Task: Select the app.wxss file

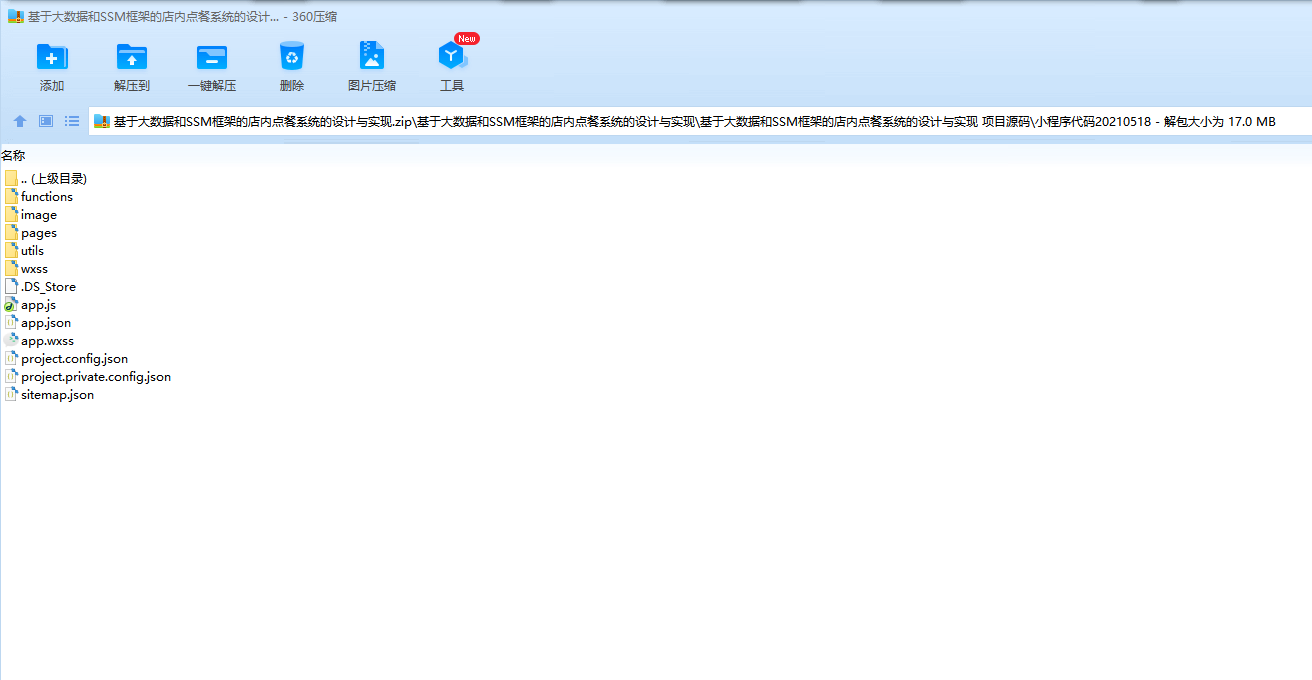Action: 39,340
